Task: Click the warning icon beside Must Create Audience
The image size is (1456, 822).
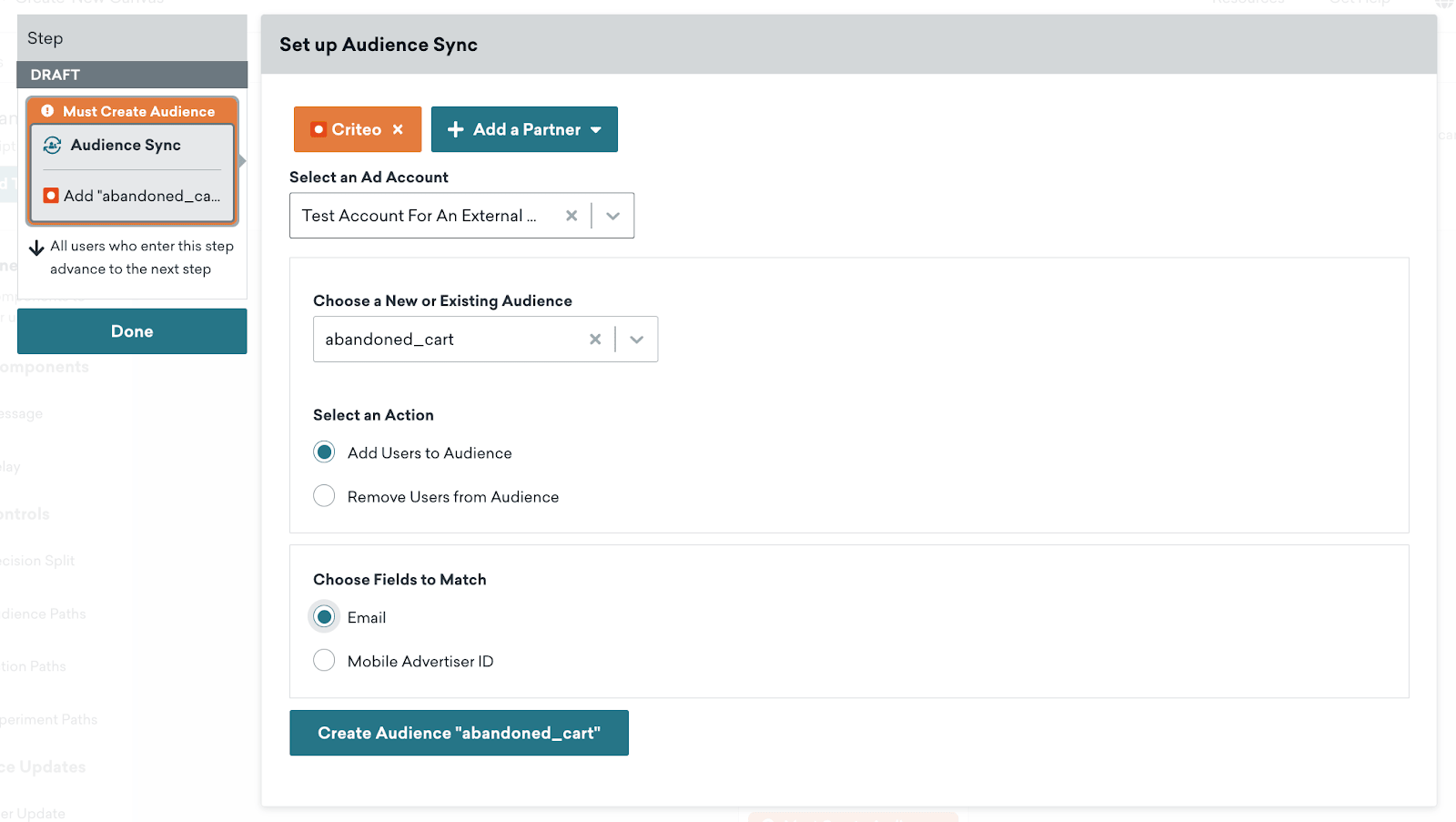Action: click(47, 111)
